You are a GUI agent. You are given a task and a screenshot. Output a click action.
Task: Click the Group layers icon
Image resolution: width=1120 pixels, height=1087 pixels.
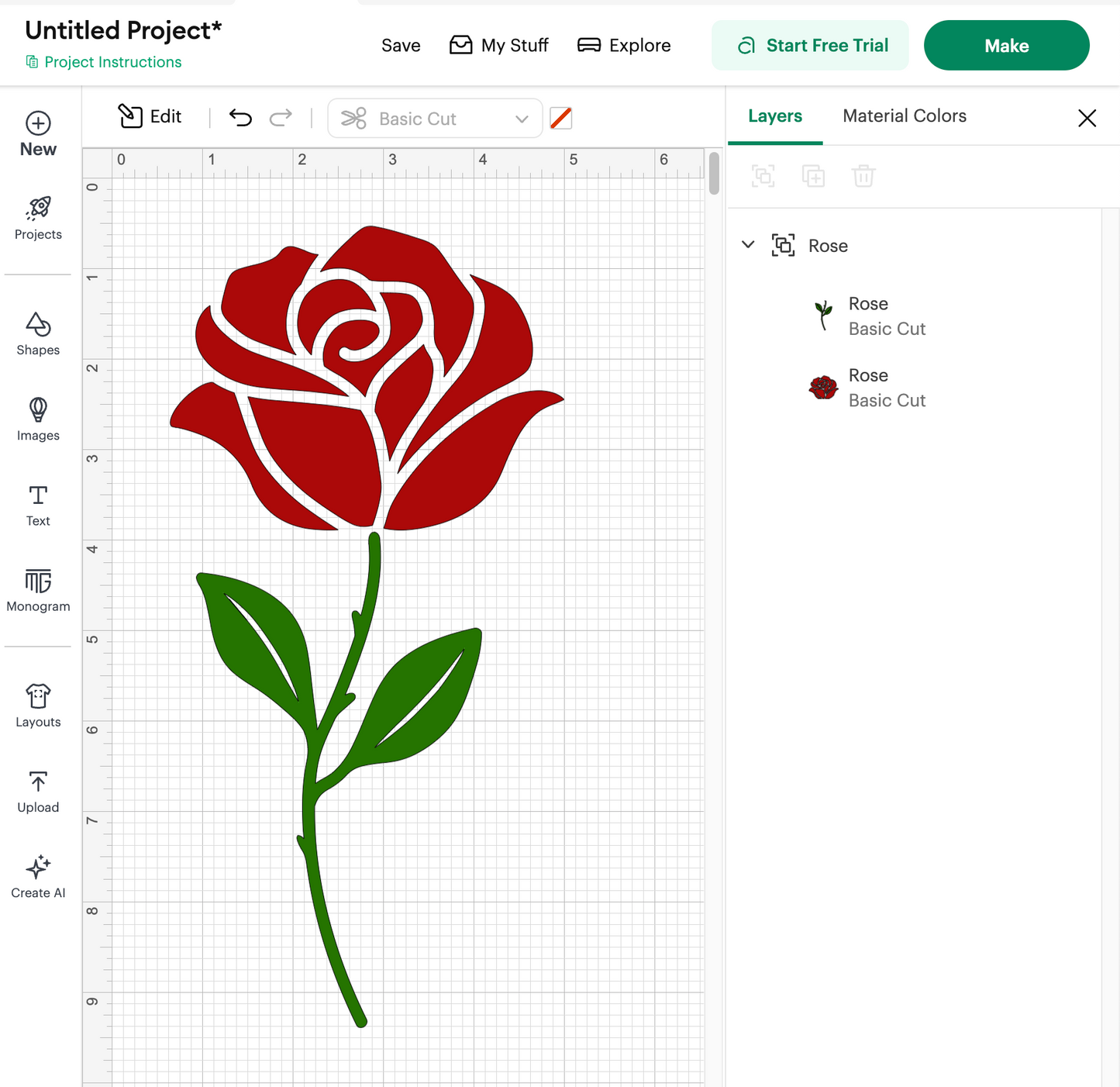click(763, 176)
